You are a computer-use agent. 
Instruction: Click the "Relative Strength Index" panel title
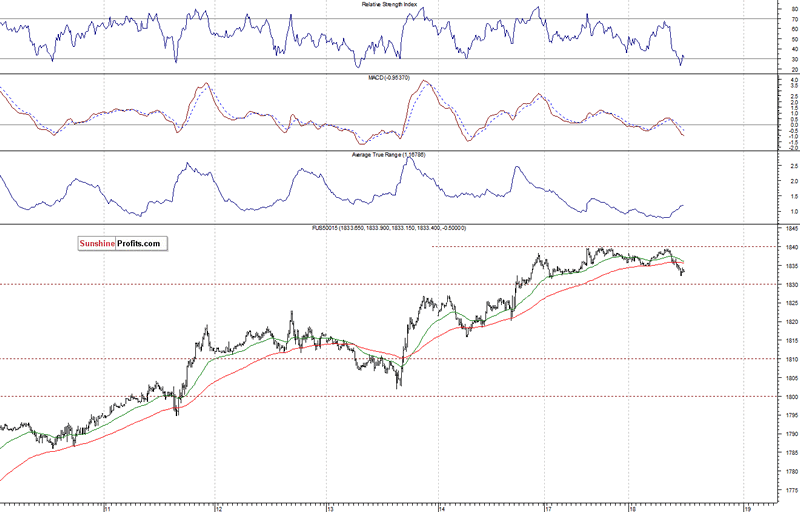click(x=389, y=5)
